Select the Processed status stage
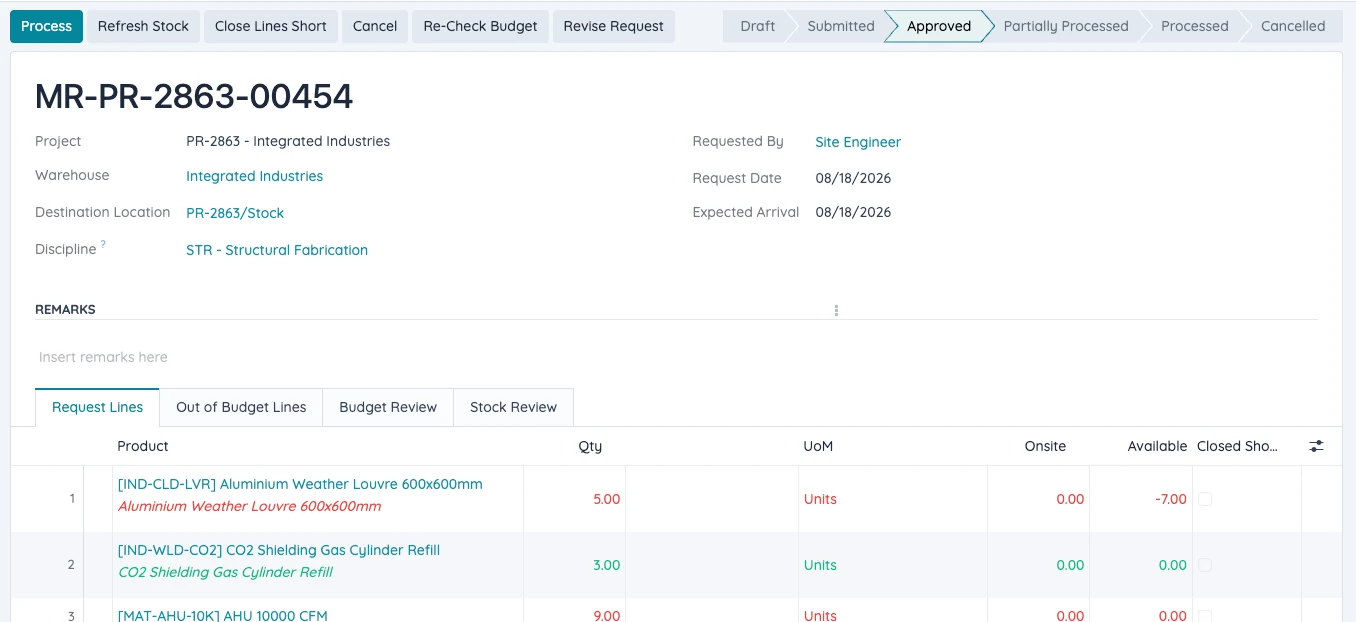 [x=1194, y=26]
